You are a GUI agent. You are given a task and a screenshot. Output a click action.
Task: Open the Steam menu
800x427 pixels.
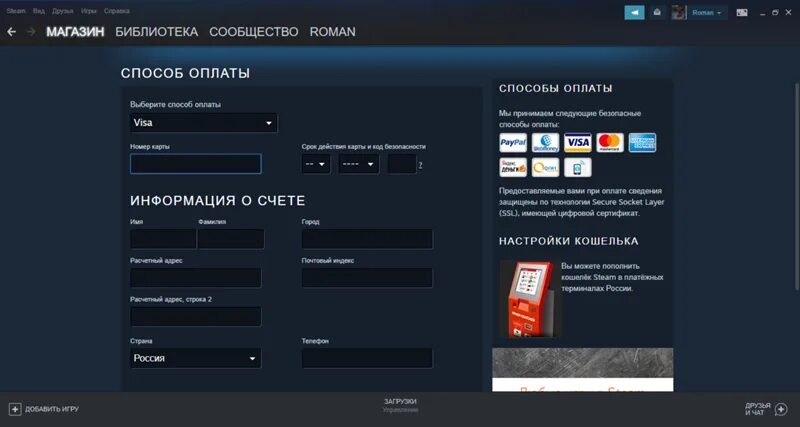(16, 11)
